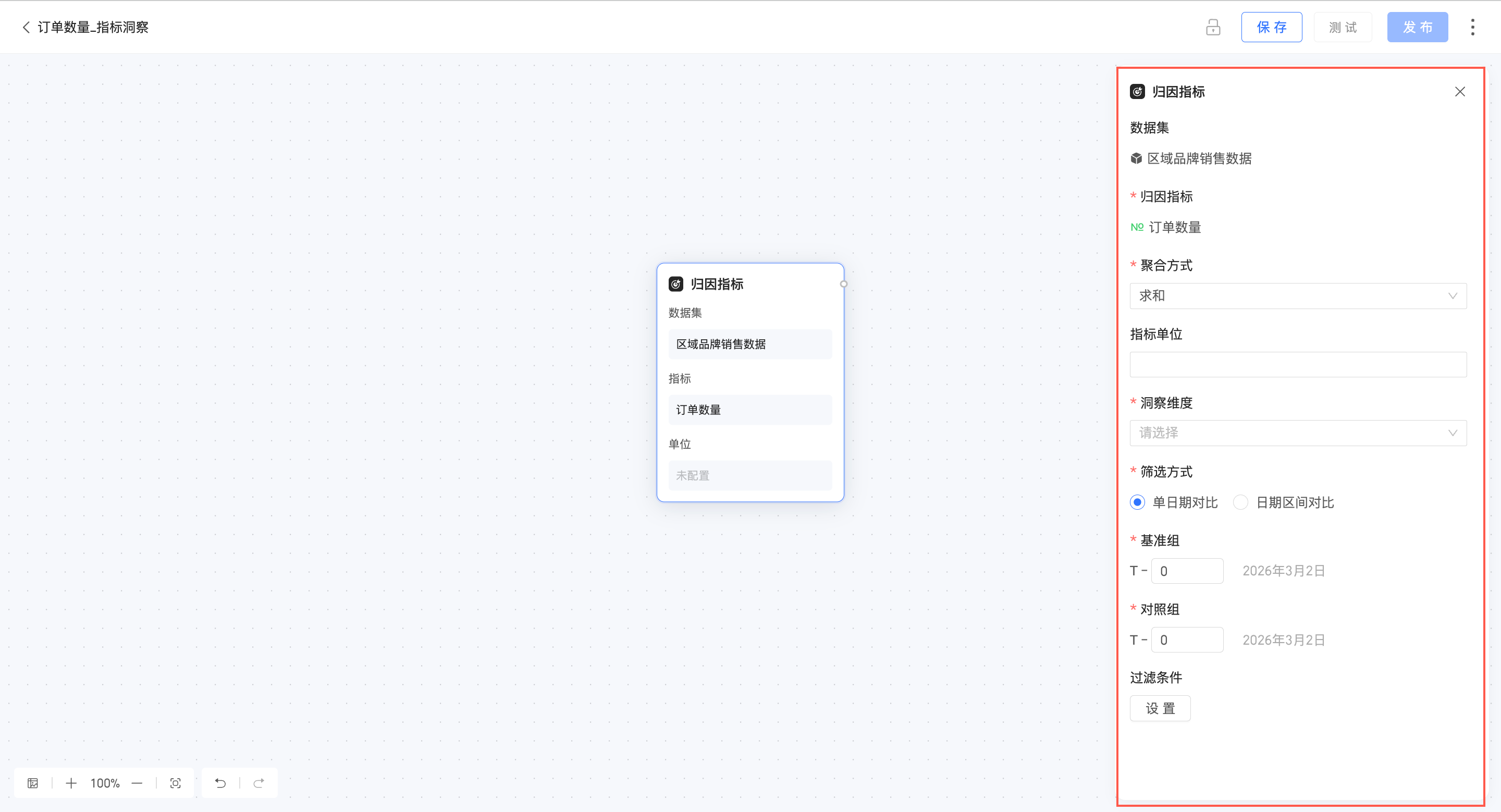Undo the last canvas action

pyautogui.click(x=220, y=783)
